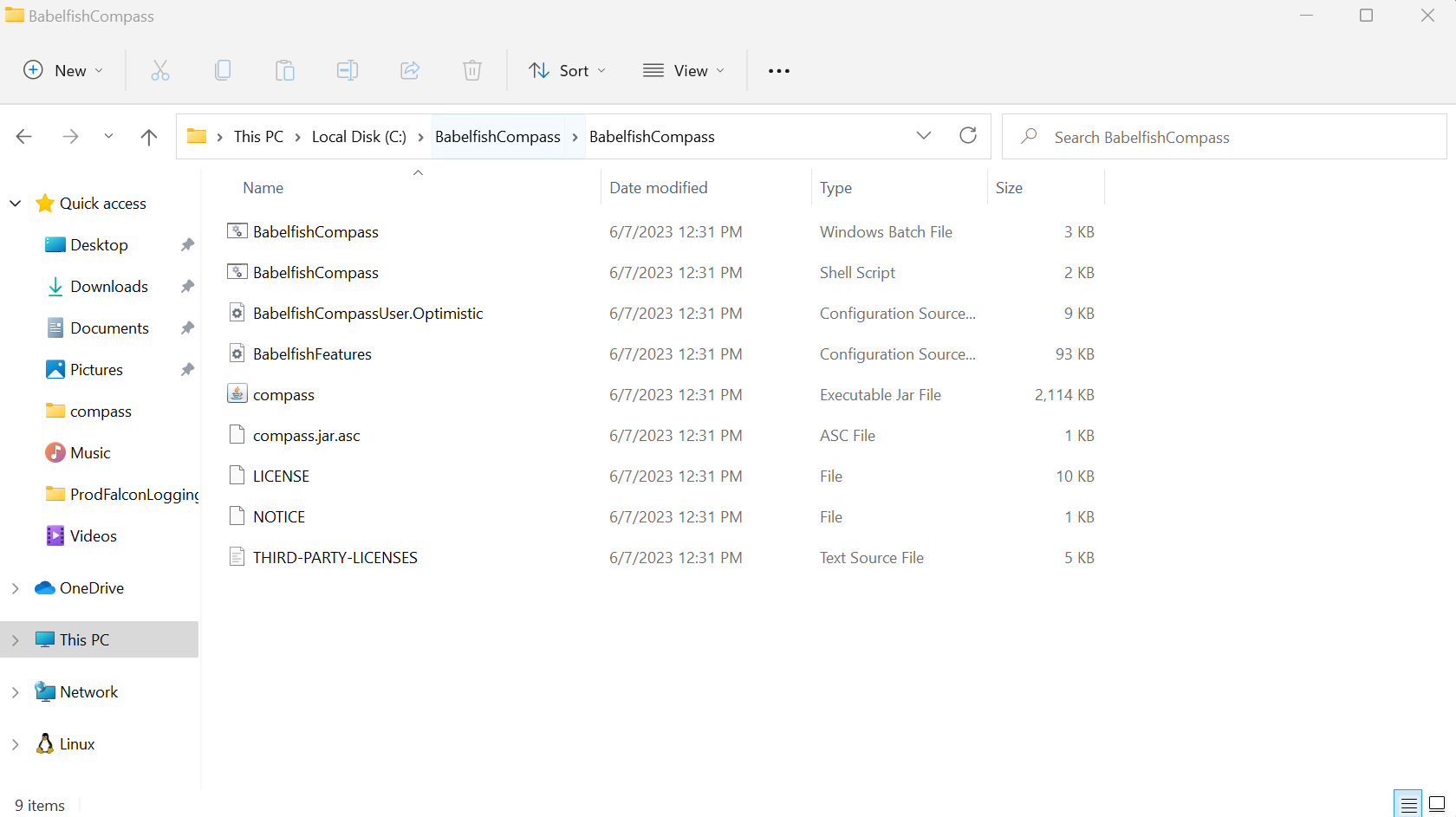Click the Rename icon in toolbar
This screenshot has height=817, width=1456.
(348, 70)
